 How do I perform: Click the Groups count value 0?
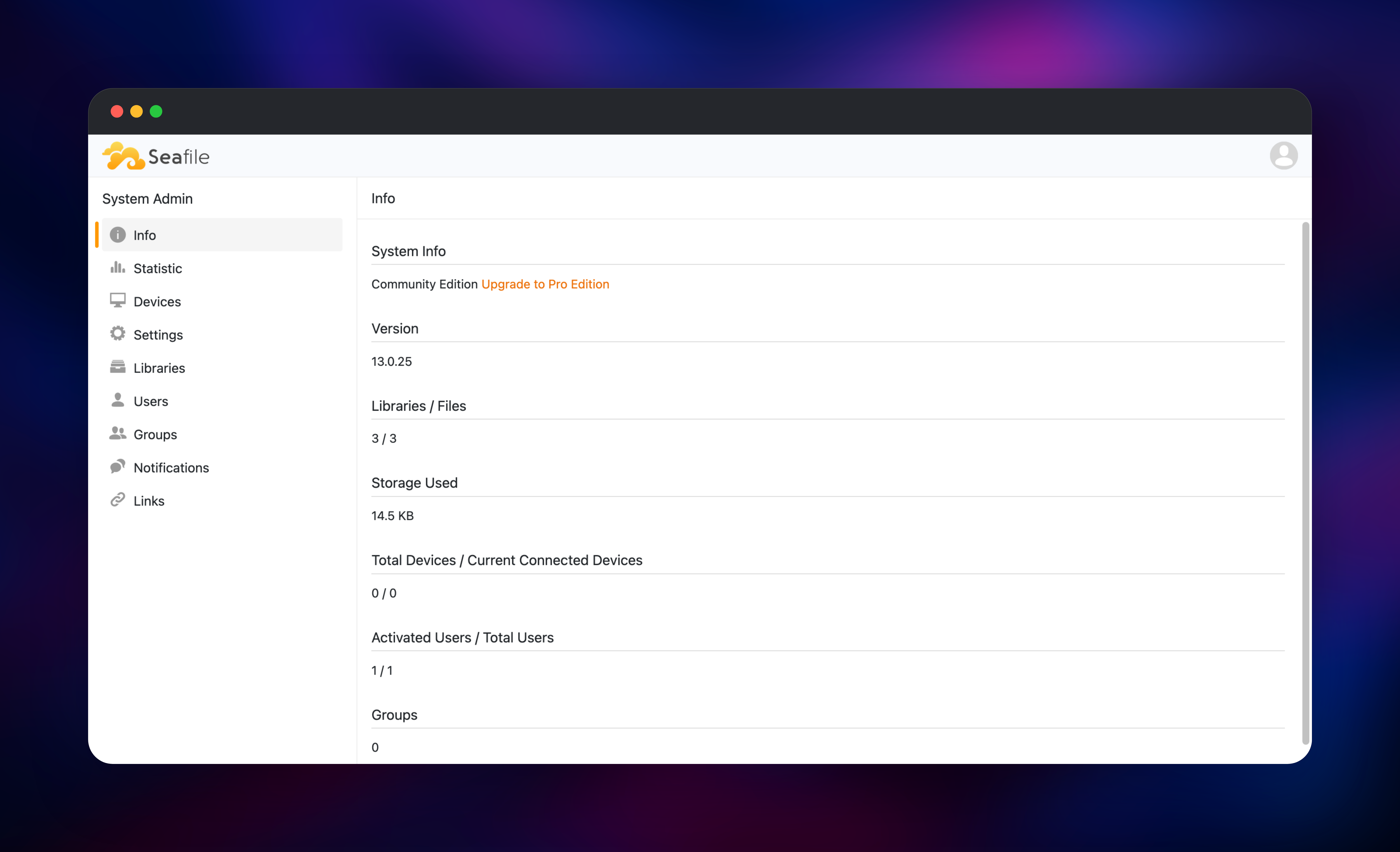375,748
